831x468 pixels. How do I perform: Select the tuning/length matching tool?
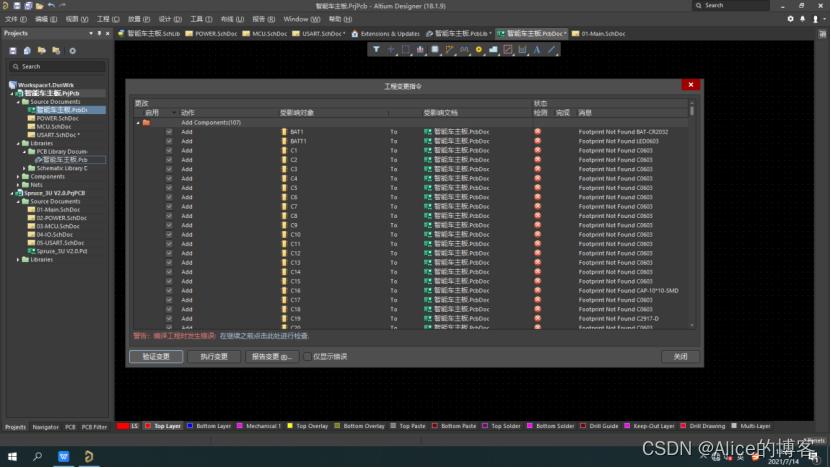[464, 49]
